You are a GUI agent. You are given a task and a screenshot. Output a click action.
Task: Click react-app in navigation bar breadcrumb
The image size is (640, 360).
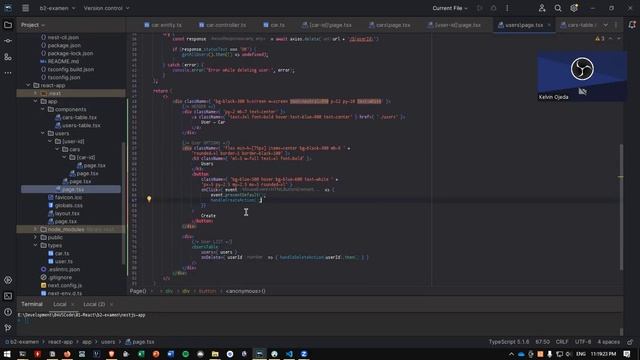pyautogui.click(x=60, y=342)
